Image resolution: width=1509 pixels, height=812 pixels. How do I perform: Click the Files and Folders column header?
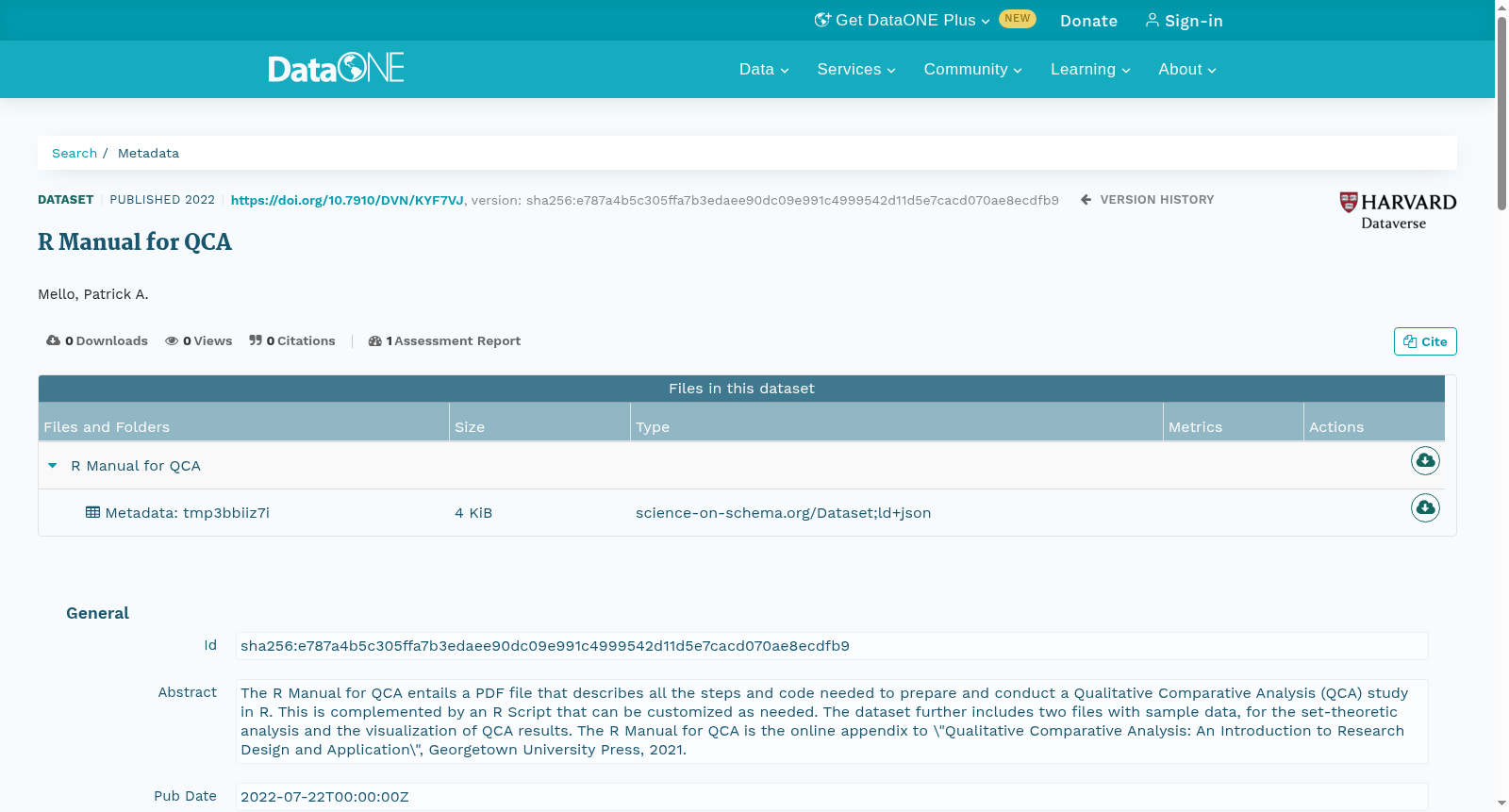243,422
